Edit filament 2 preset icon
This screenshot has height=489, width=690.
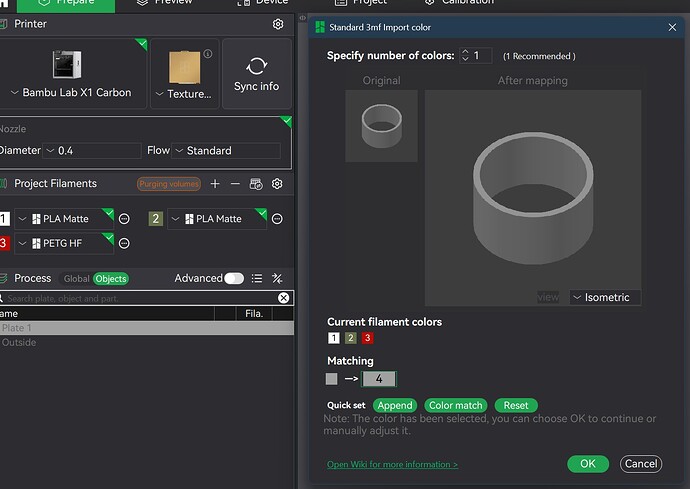(277, 219)
